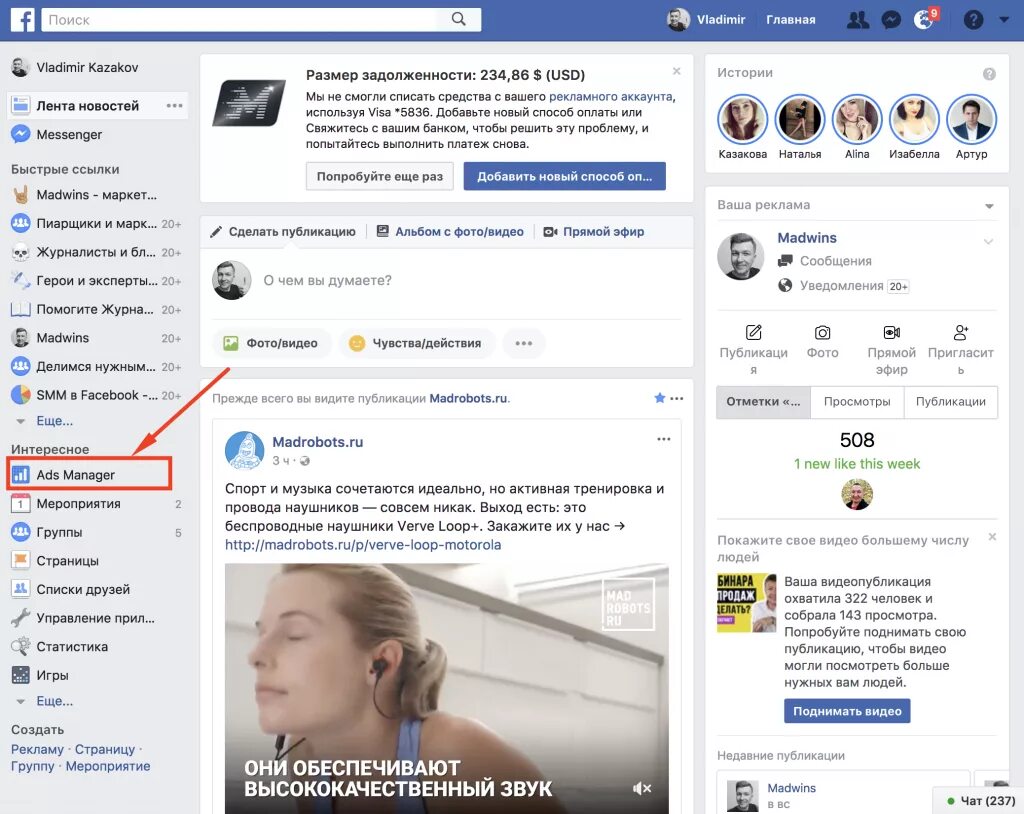This screenshot has width=1024, height=814.
Task: Select Сделать публикацию tab
Action: click(x=283, y=232)
